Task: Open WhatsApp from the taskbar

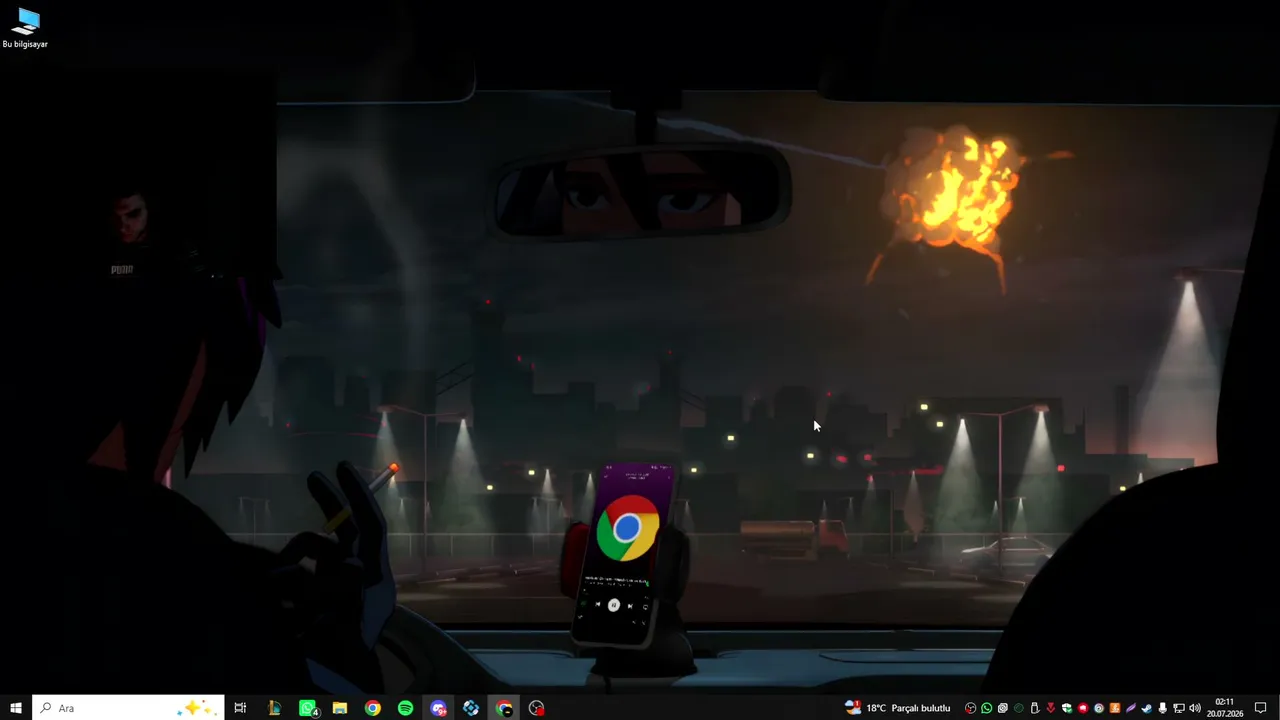Action: (x=308, y=708)
